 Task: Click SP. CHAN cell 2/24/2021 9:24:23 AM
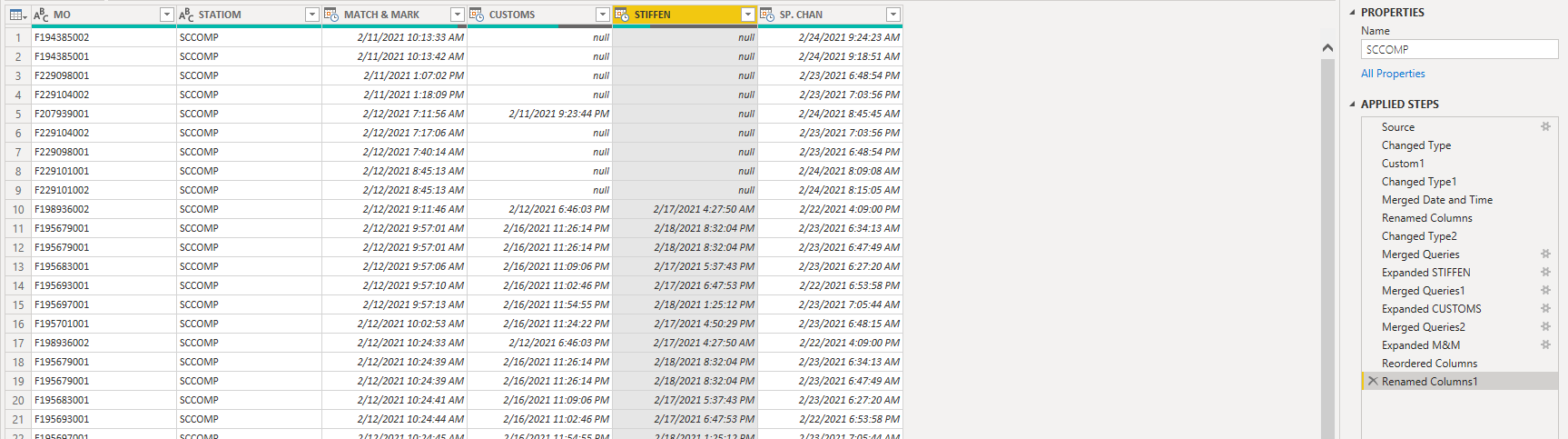830,37
